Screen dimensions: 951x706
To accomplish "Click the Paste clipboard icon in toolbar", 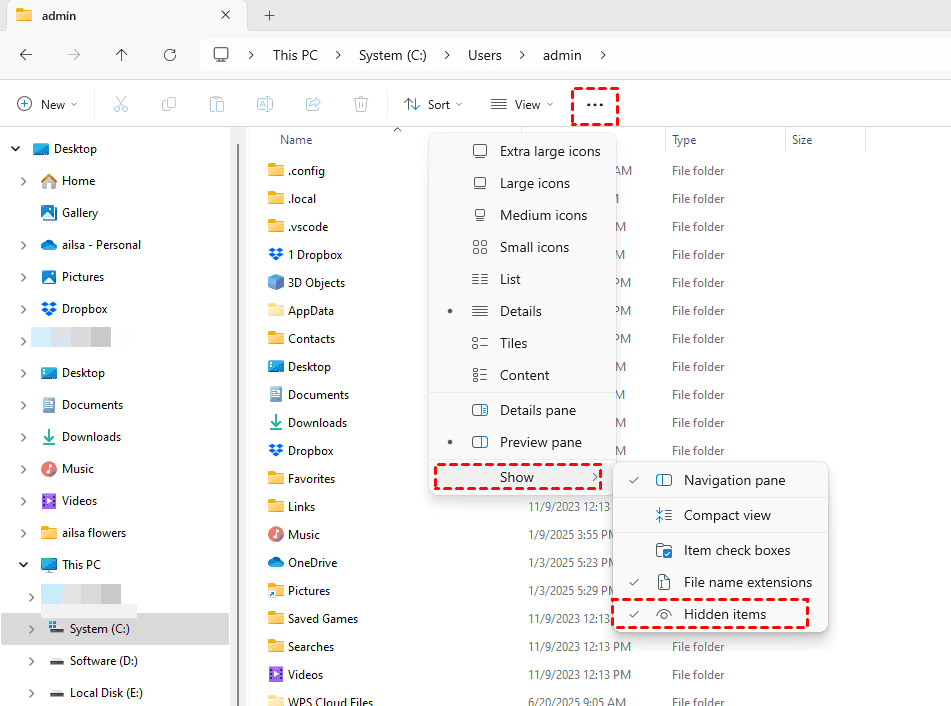I will [217, 104].
